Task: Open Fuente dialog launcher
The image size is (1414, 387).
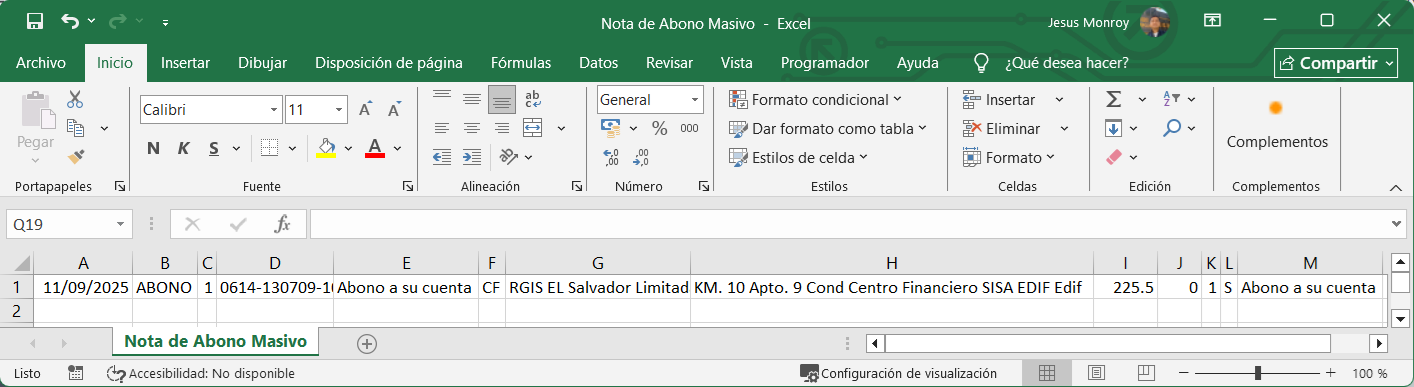Action: click(408, 187)
